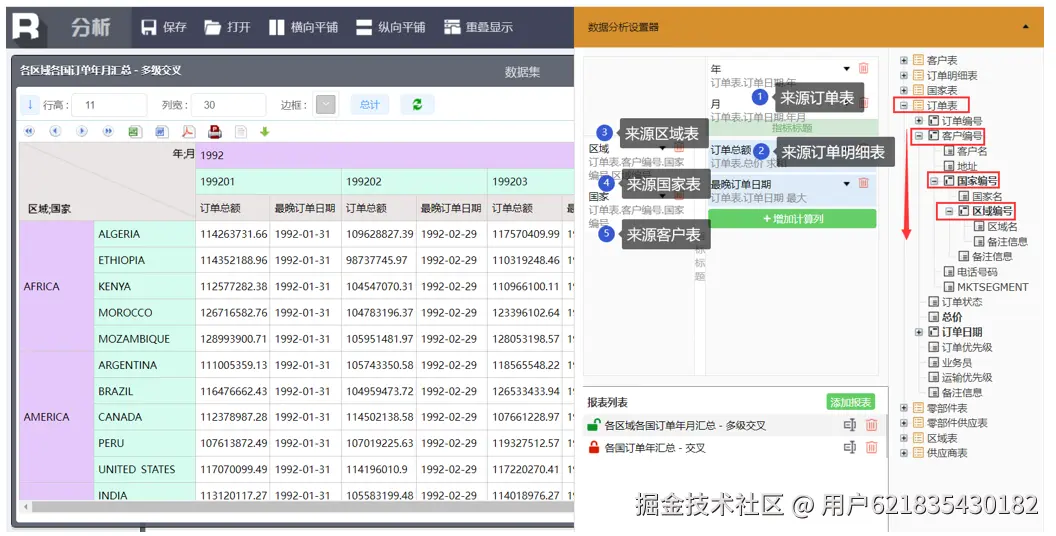This screenshot has width=1056, height=536.
Task: Collapse the 国家编号 tree node
Action: tap(934, 180)
